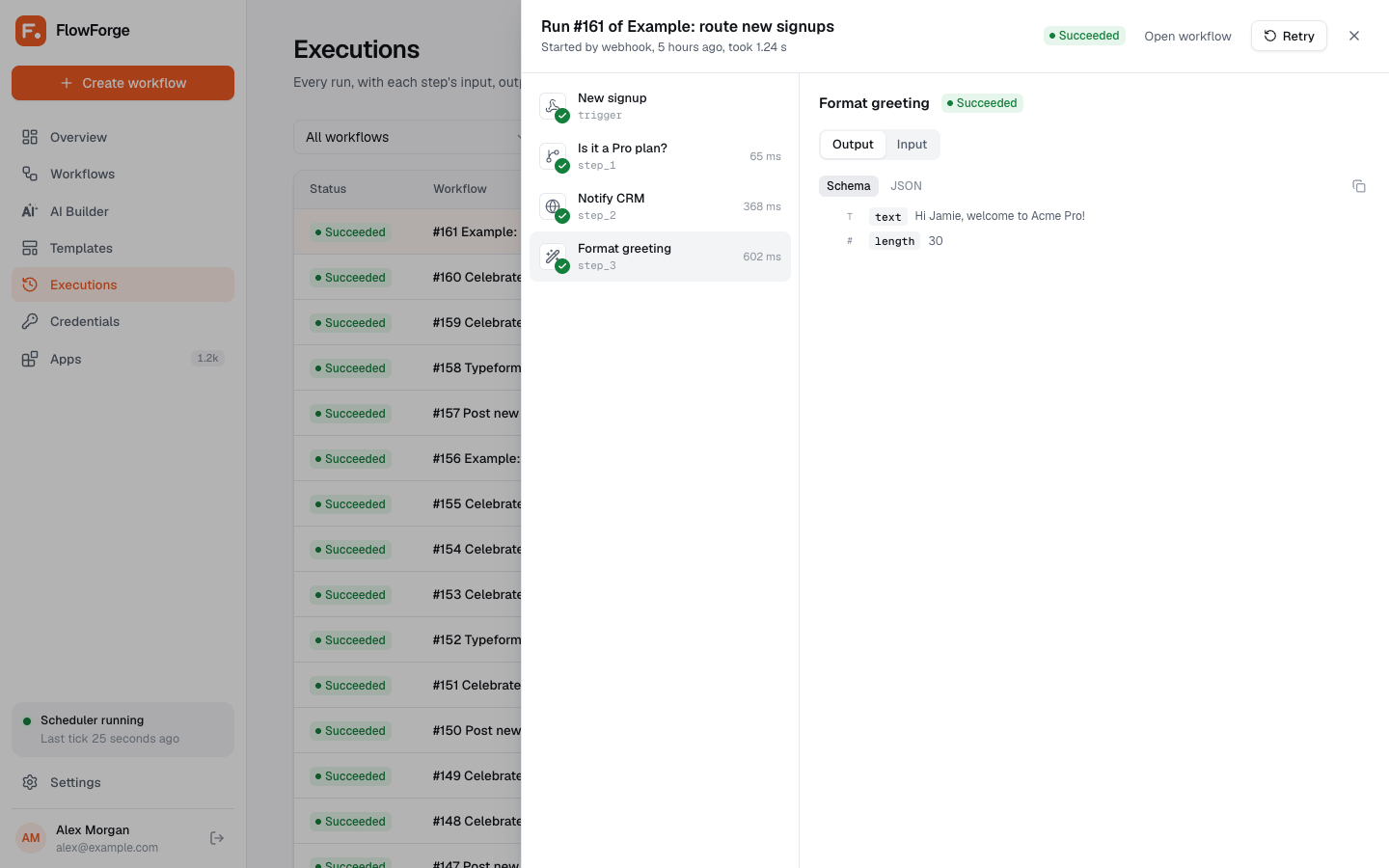1389x868 pixels.
Task: Open the Workflows sidebar icon
Action: [30, 174]
